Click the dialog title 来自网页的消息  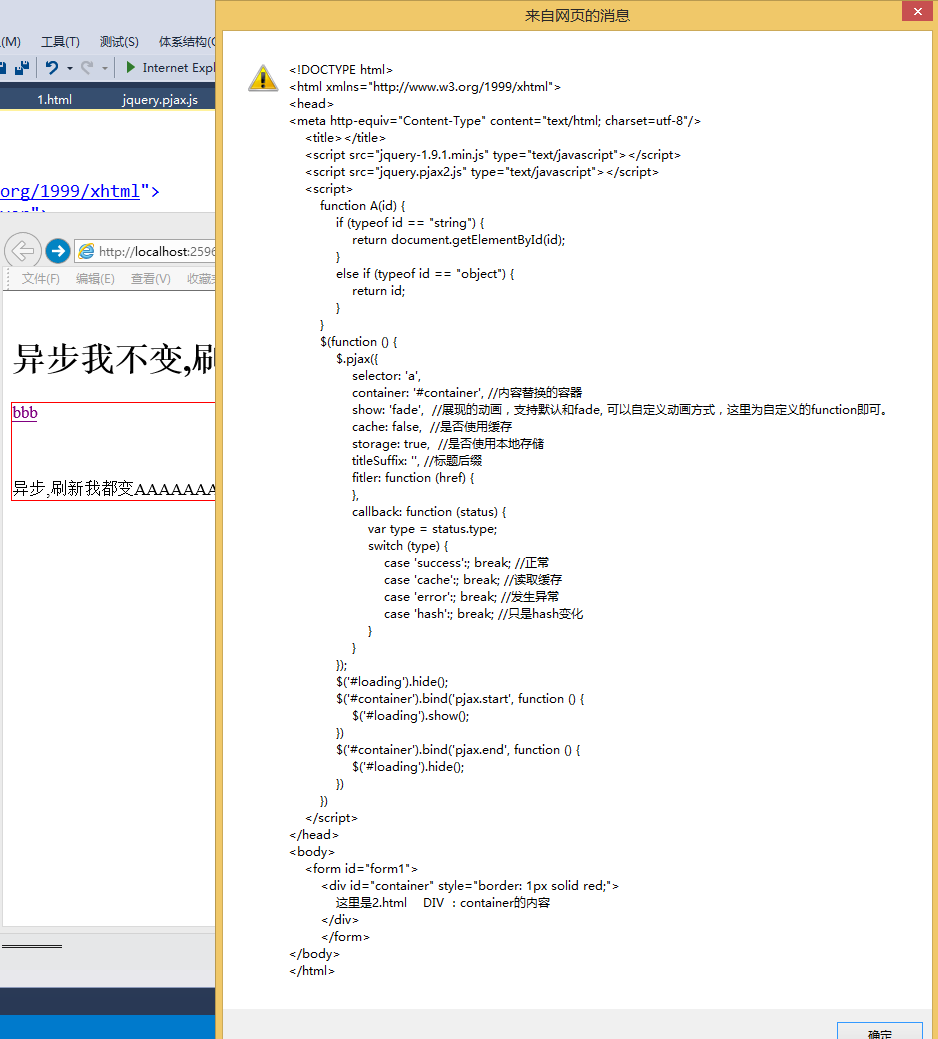[577, 15]
